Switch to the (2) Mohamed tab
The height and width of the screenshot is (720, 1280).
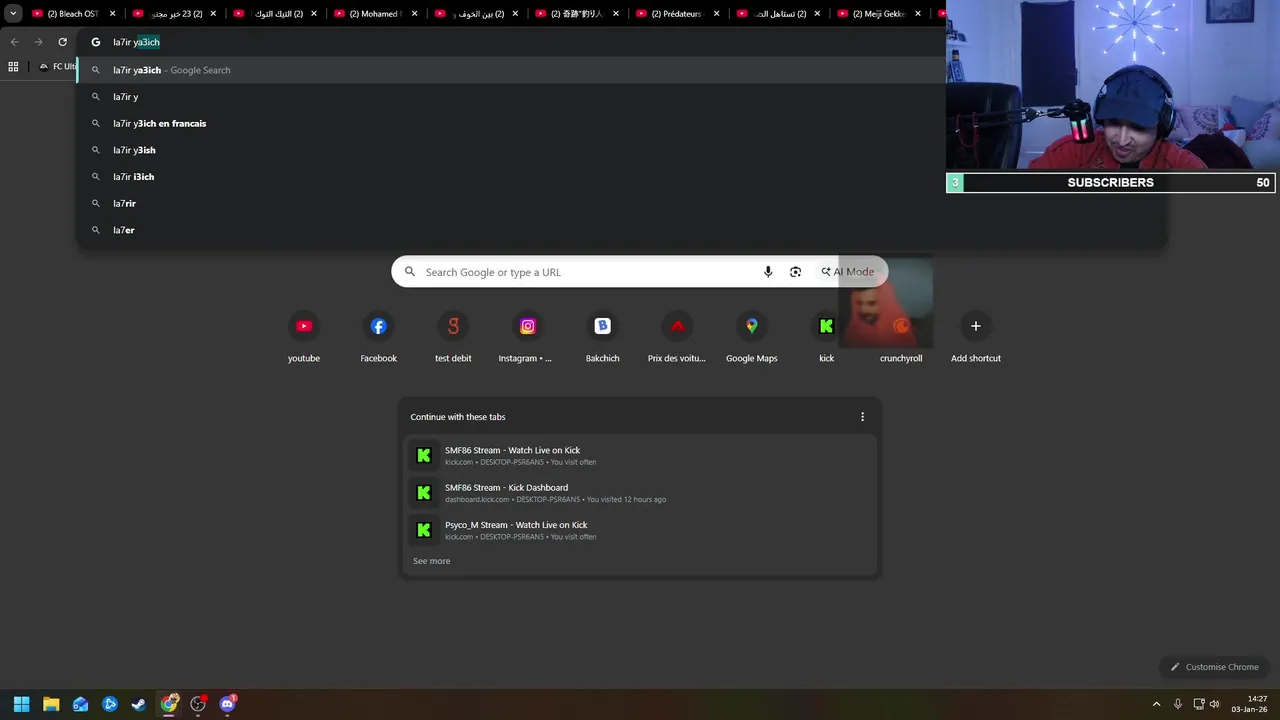tap(376, 14)
